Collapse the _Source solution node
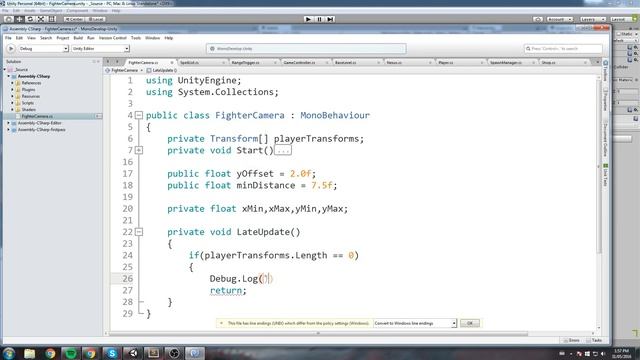The height and width of the screenshot is (360, 640). tap(5, 69)
